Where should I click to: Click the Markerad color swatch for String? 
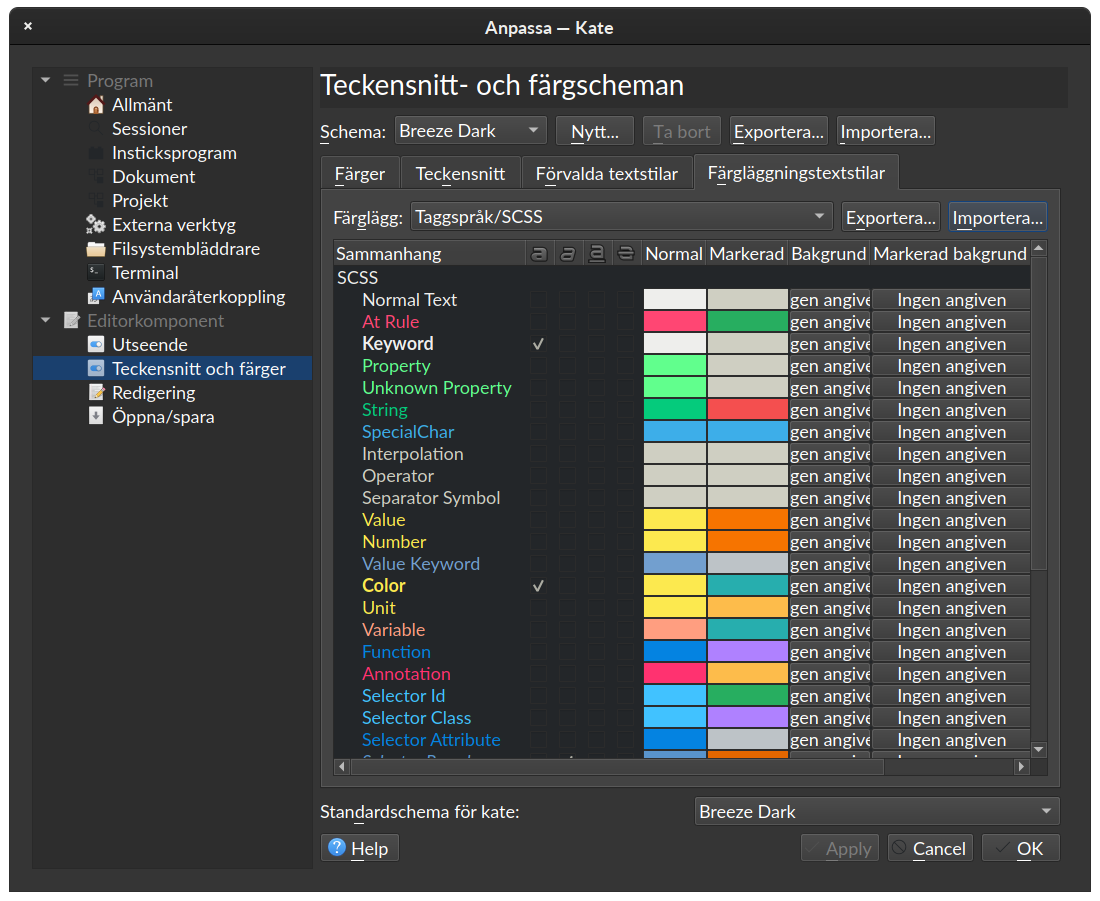[748, 410]
